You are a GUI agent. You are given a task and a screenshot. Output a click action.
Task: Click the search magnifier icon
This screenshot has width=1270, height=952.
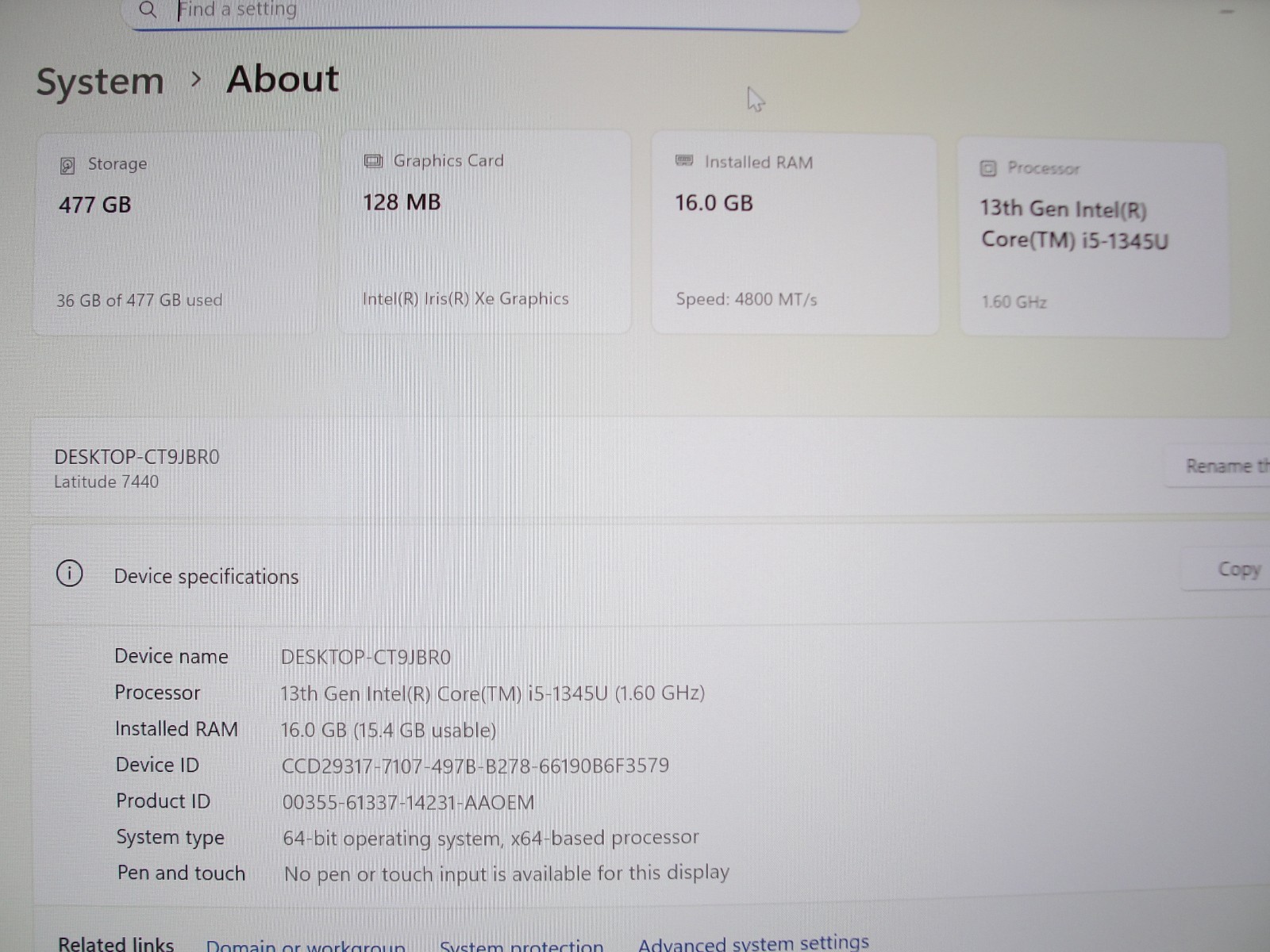click(148, 9)
